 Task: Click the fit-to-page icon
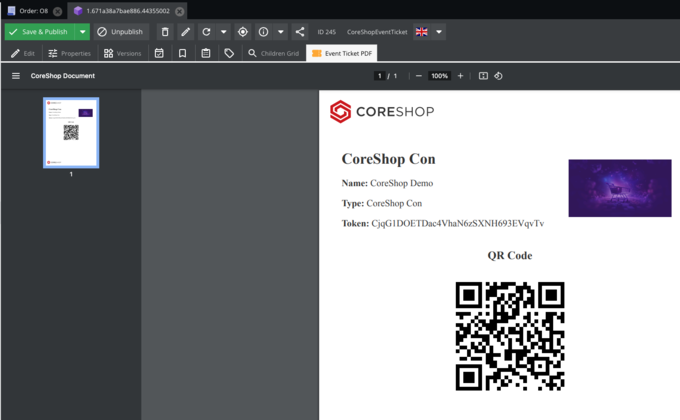click(x=483, y=76)
